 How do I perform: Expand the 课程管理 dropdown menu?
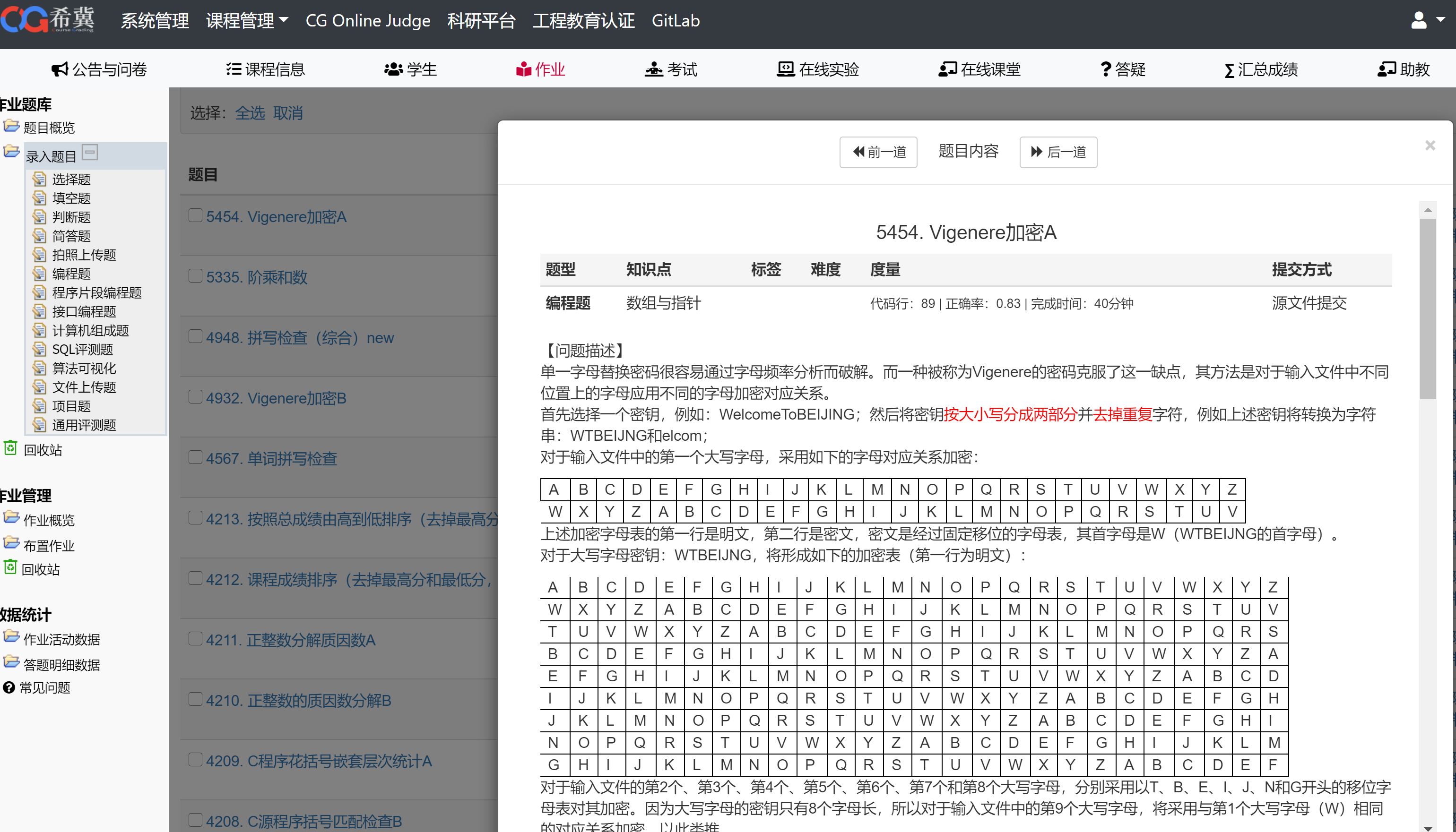[x=247, y=21]
